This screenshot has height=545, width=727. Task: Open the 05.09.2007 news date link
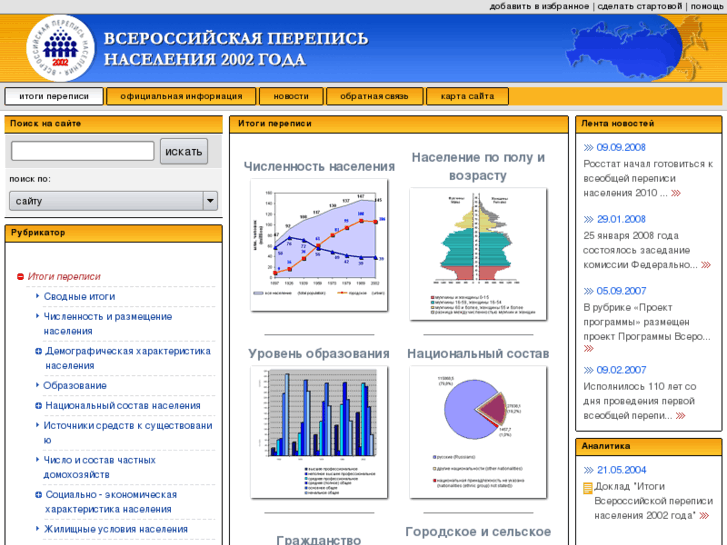point(621,291)
